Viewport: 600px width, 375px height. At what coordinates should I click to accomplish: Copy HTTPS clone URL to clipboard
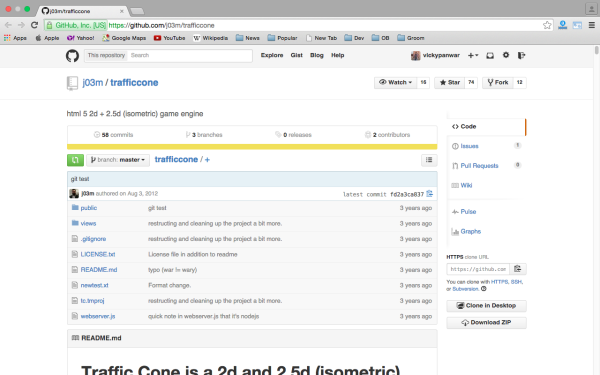tap(518, 269)
